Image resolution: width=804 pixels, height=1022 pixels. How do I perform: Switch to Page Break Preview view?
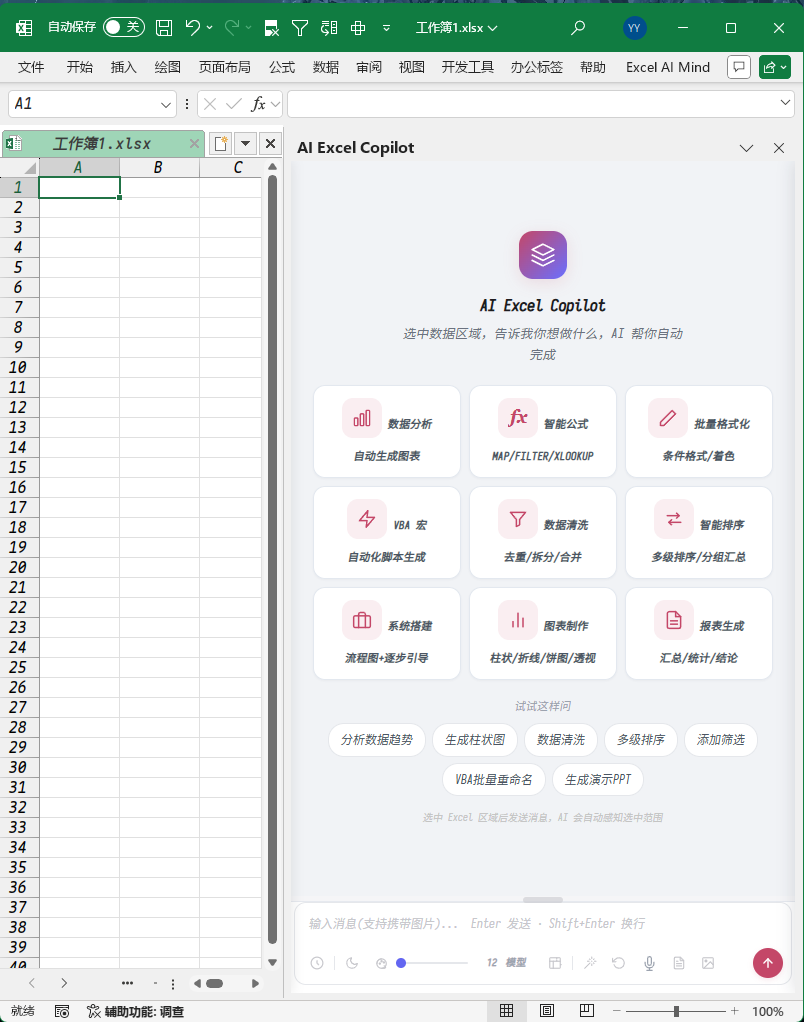coord(587,1011)
